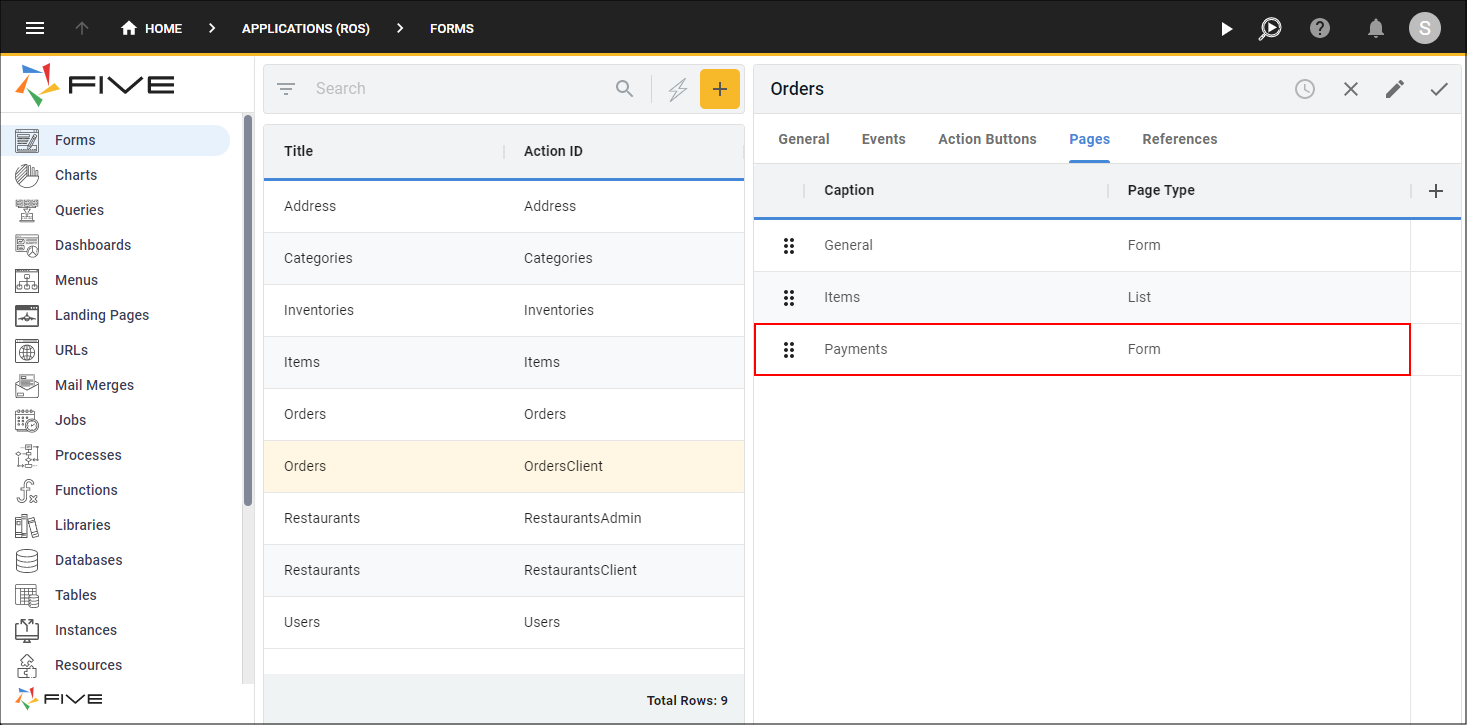The width and height of the screenshot is (1467, 725).
Task: Click the pencil edit icon
Action: point(1395,89)
